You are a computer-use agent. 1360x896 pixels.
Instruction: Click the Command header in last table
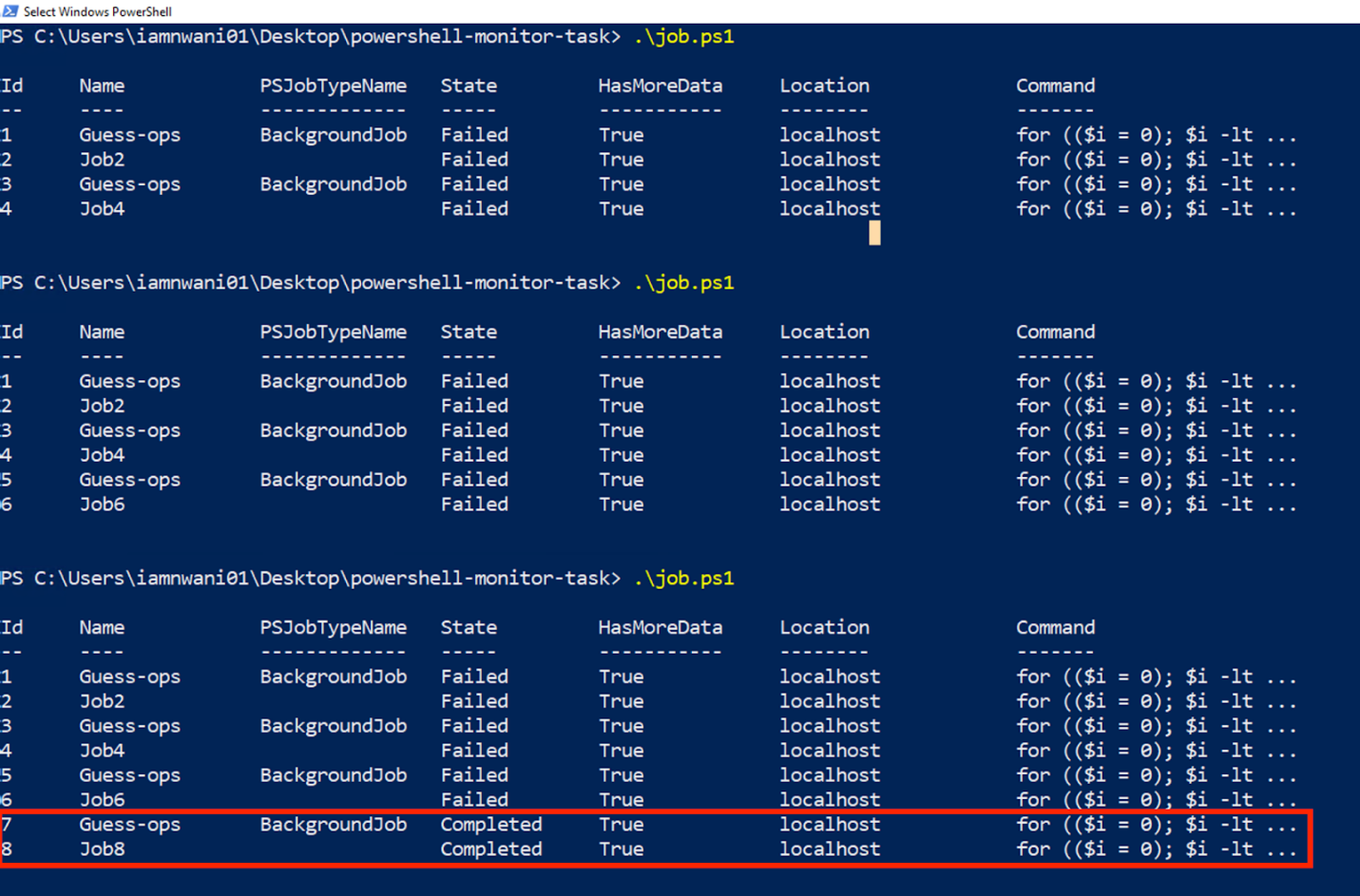[1055, 628]
